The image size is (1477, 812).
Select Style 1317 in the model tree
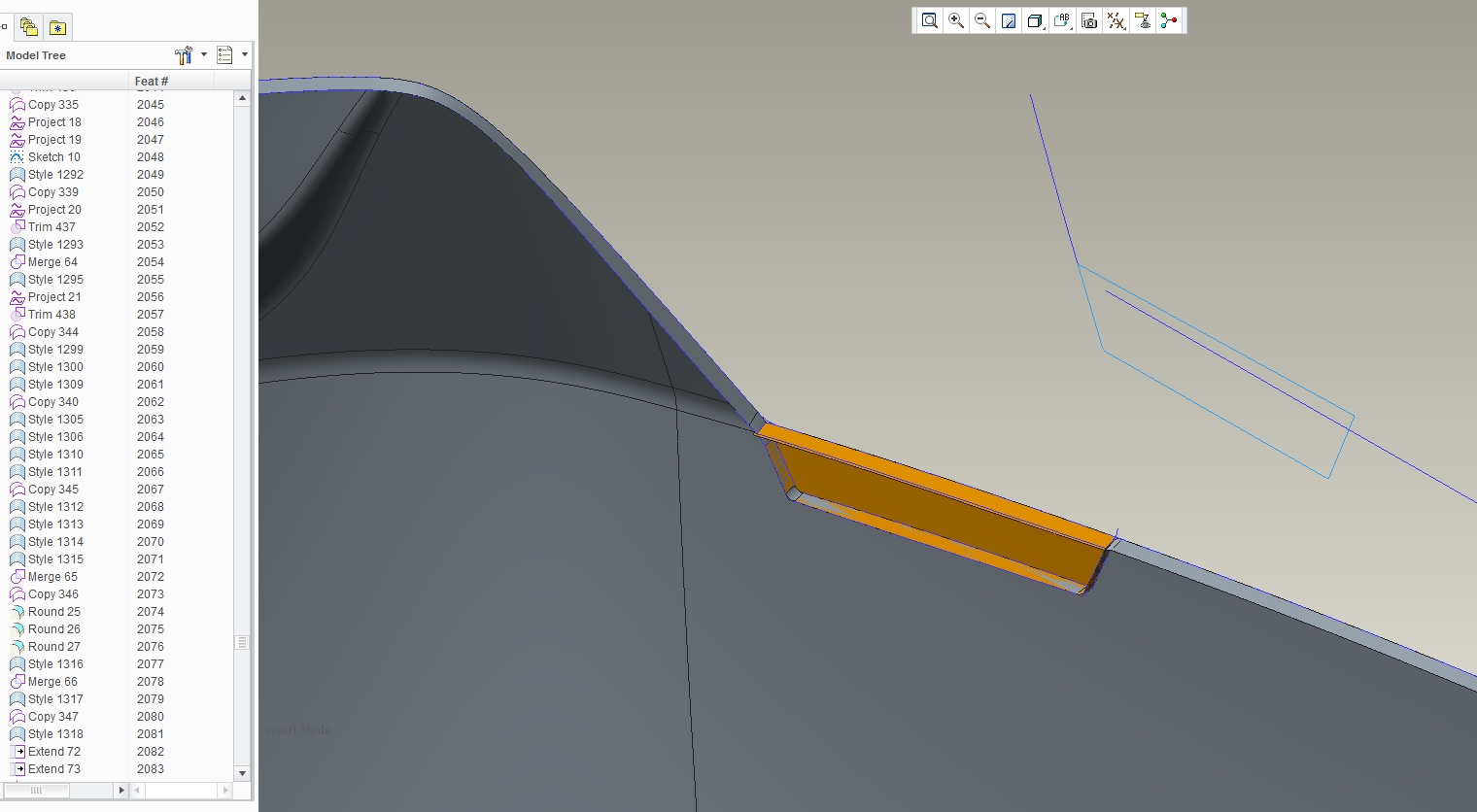pos(55,699)
